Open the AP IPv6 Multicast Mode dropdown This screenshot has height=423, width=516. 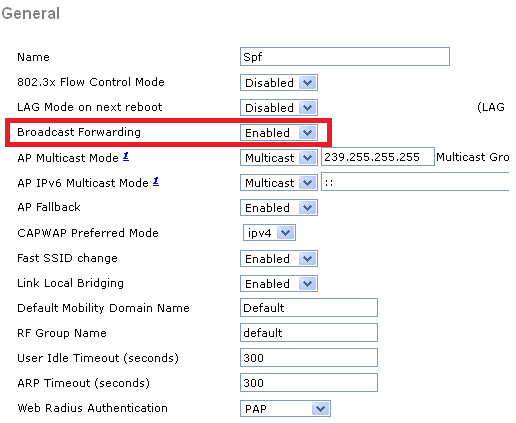(x=279, y=183)
